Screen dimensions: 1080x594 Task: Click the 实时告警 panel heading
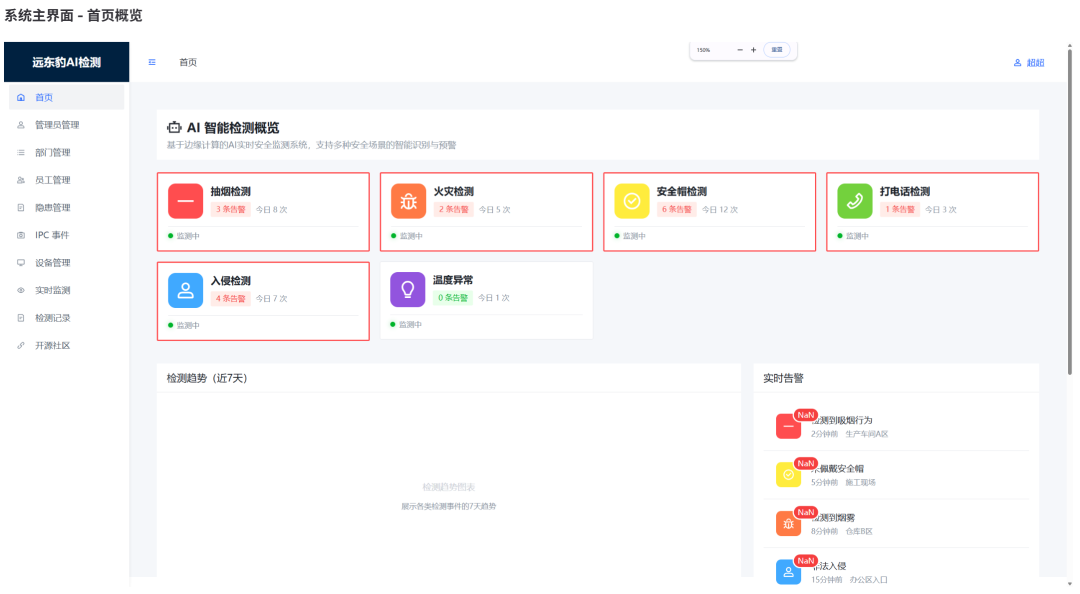[783, 378]
